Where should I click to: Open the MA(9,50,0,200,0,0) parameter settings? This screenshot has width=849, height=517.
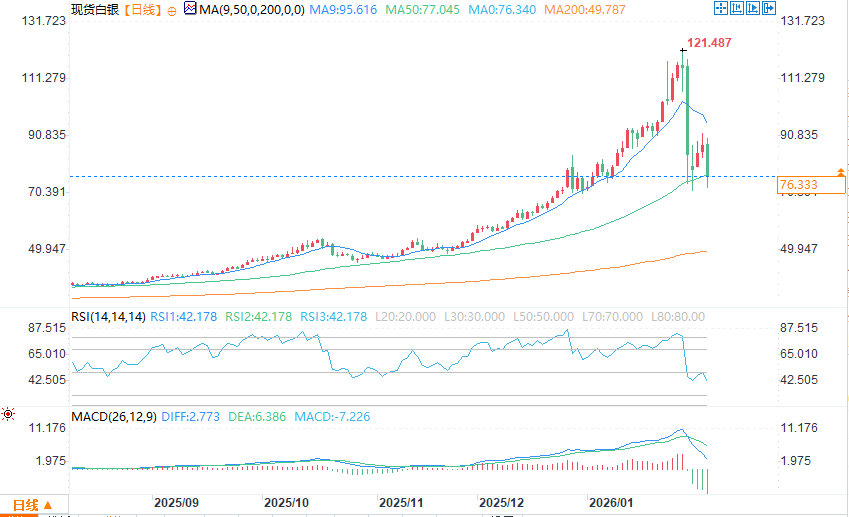(252, 10)
